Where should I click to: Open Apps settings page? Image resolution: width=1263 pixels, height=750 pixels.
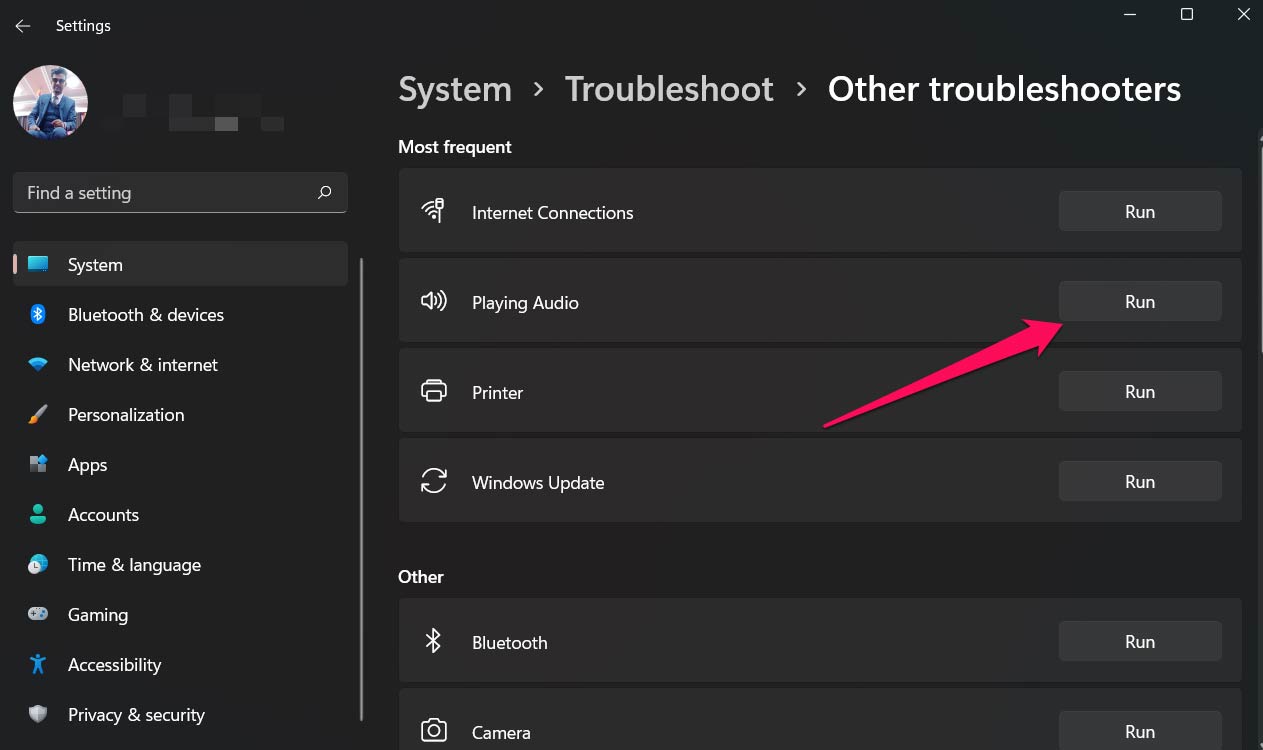coord(180,464)
